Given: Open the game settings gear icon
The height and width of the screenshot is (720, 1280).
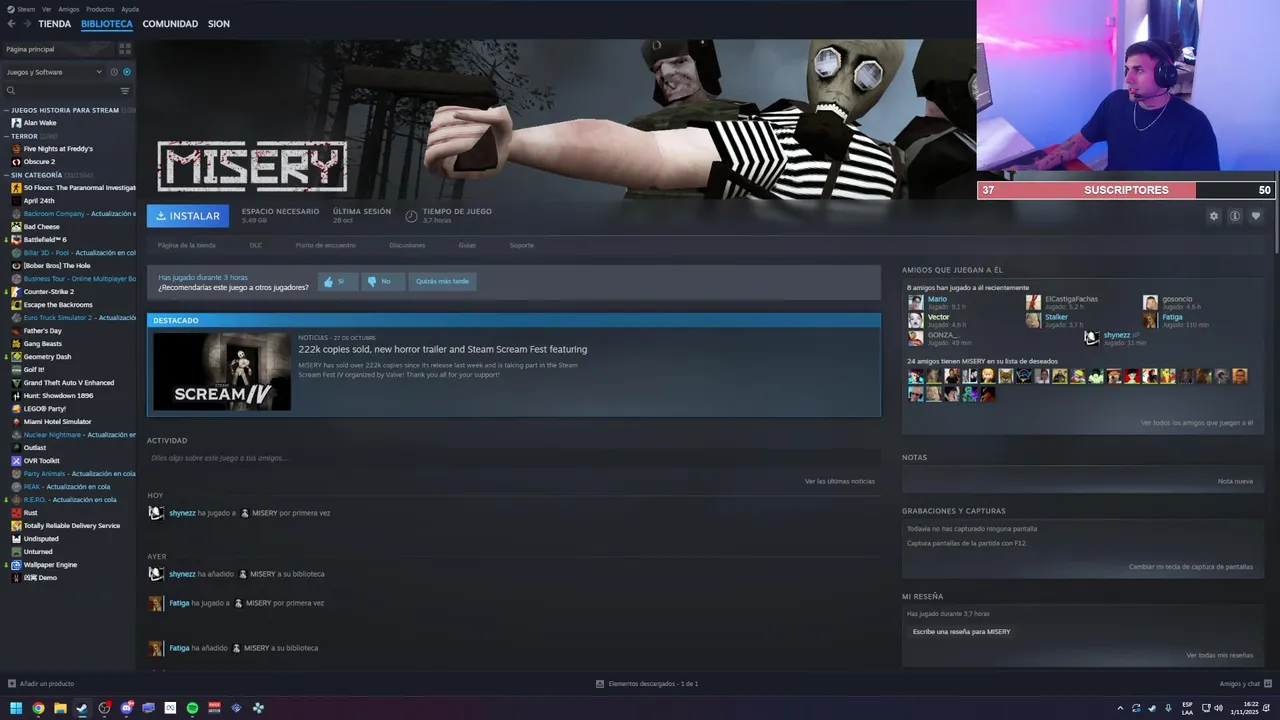Looking at the screenshot, I should [1214, 216].
